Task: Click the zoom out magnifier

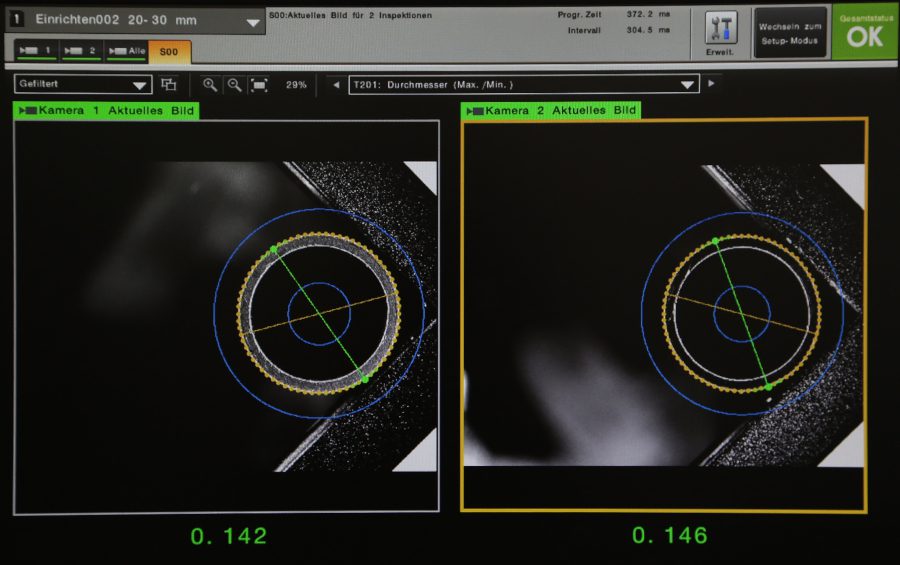Action: click(x=234, y=85)
